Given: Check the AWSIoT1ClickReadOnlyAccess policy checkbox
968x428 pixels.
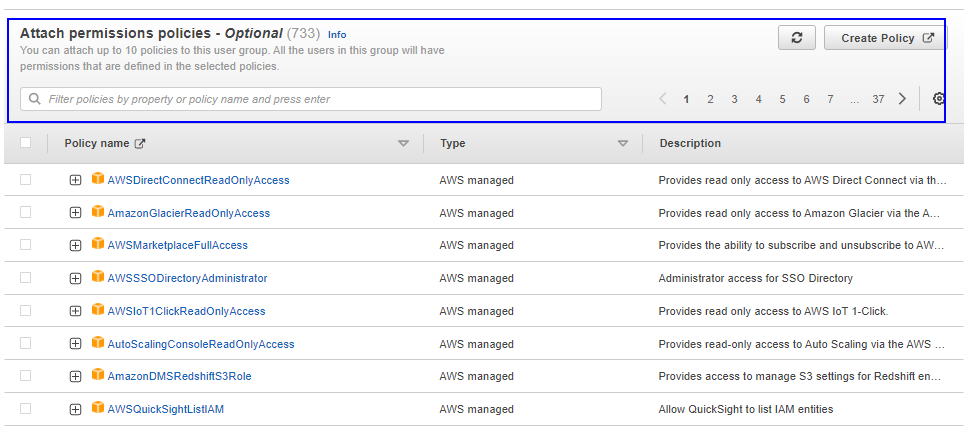Looking at the screenshot, I should [x=25, y=310].
